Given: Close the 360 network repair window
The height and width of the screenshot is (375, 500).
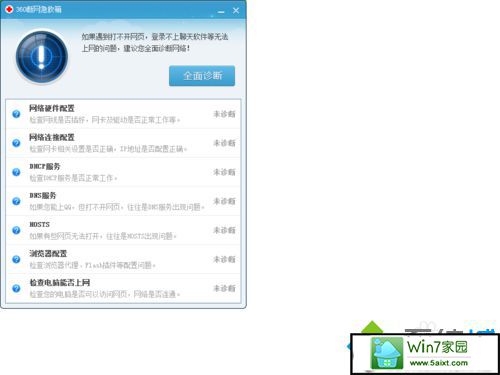Looking at the screenshot, I should 236,10.
